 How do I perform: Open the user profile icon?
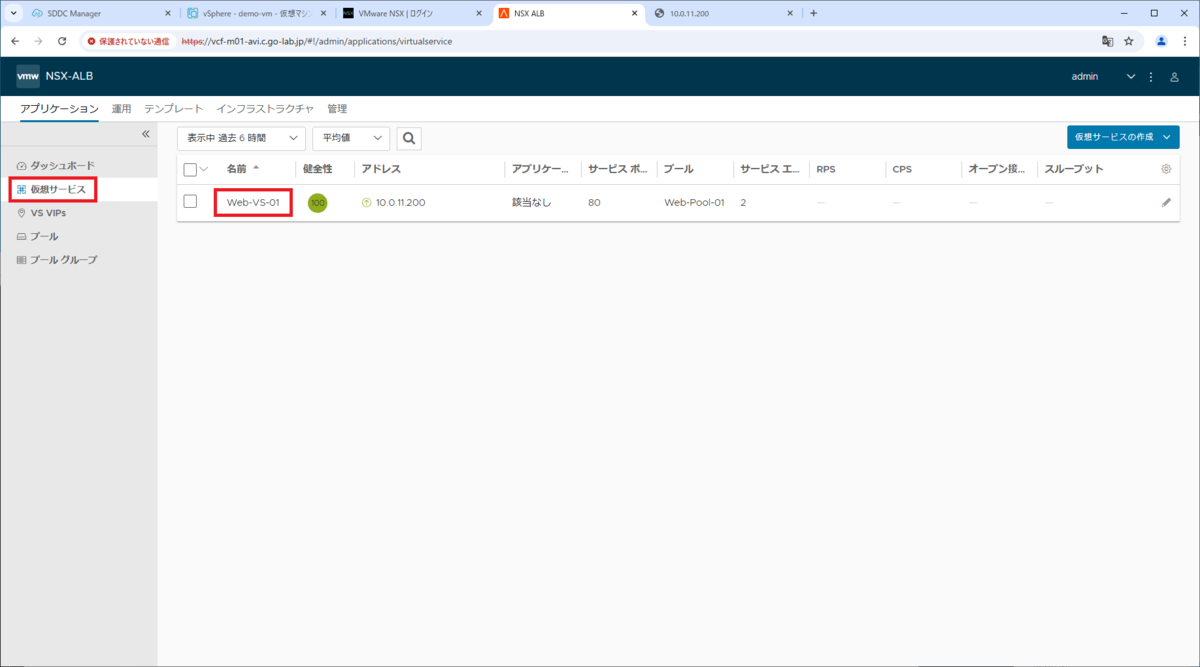coord(1174,77)
